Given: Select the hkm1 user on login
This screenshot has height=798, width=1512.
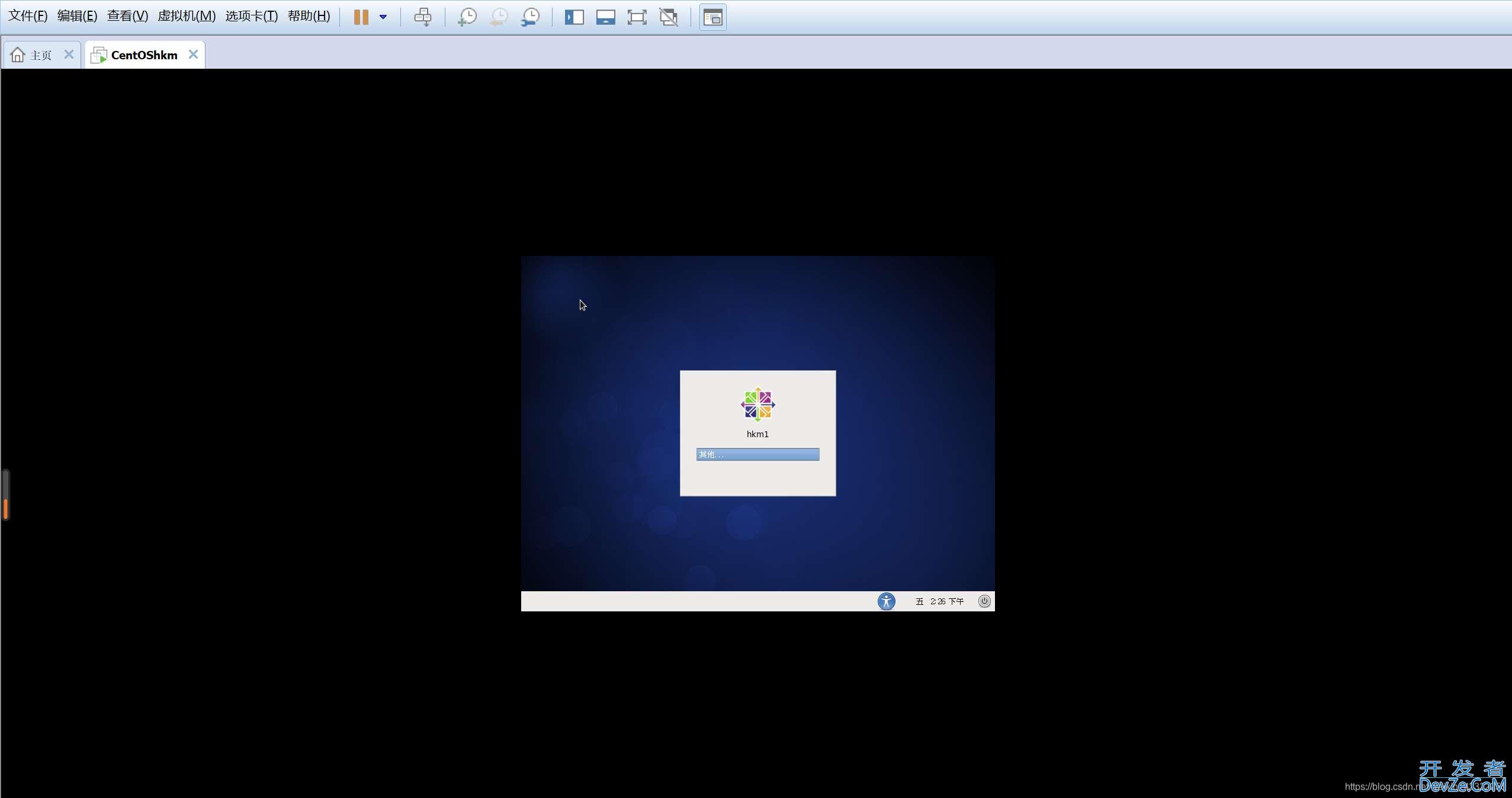Looking at the screenshot, I should coord(757,434).
